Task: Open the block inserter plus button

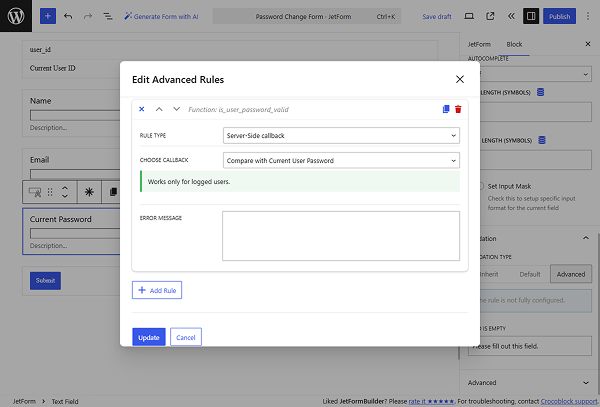Action: tap(48, 16)
